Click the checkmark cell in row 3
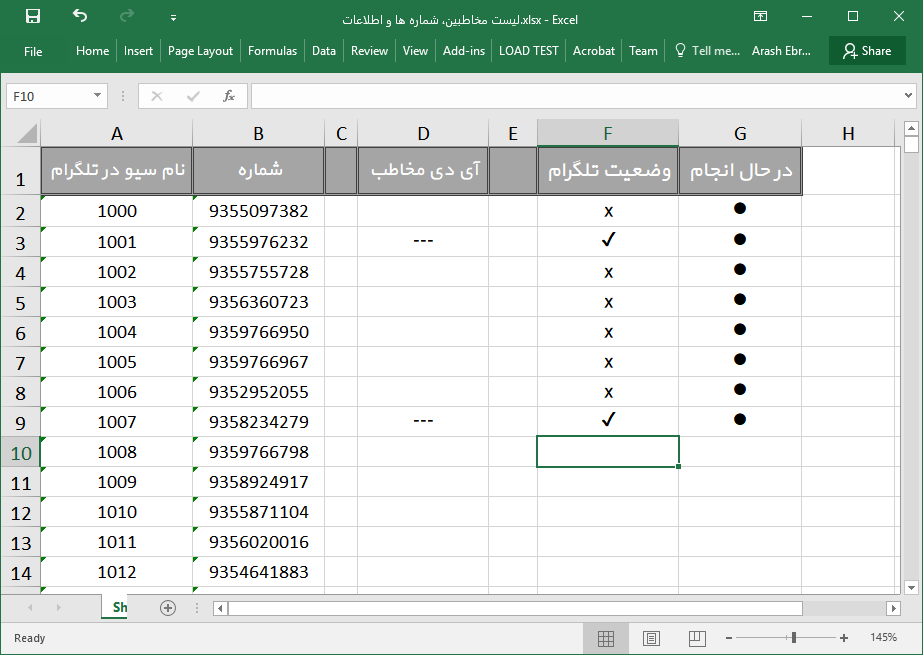Screen dimensions: 923x655 click(608, 241)
